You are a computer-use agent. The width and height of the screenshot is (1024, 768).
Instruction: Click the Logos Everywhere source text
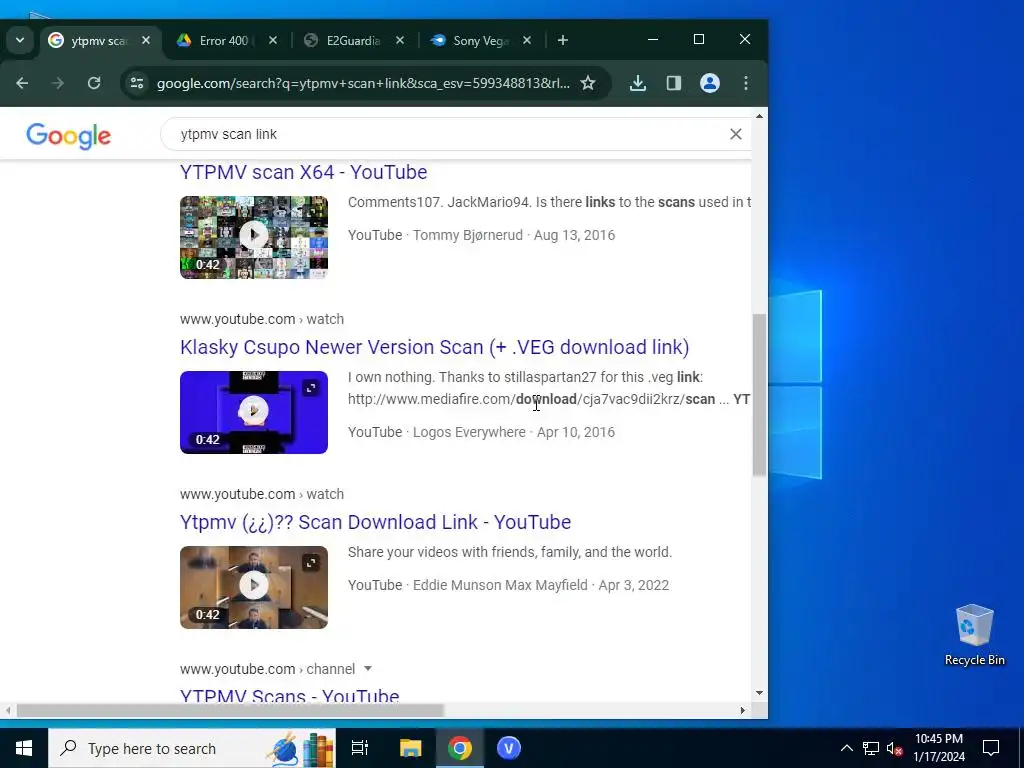469,432
